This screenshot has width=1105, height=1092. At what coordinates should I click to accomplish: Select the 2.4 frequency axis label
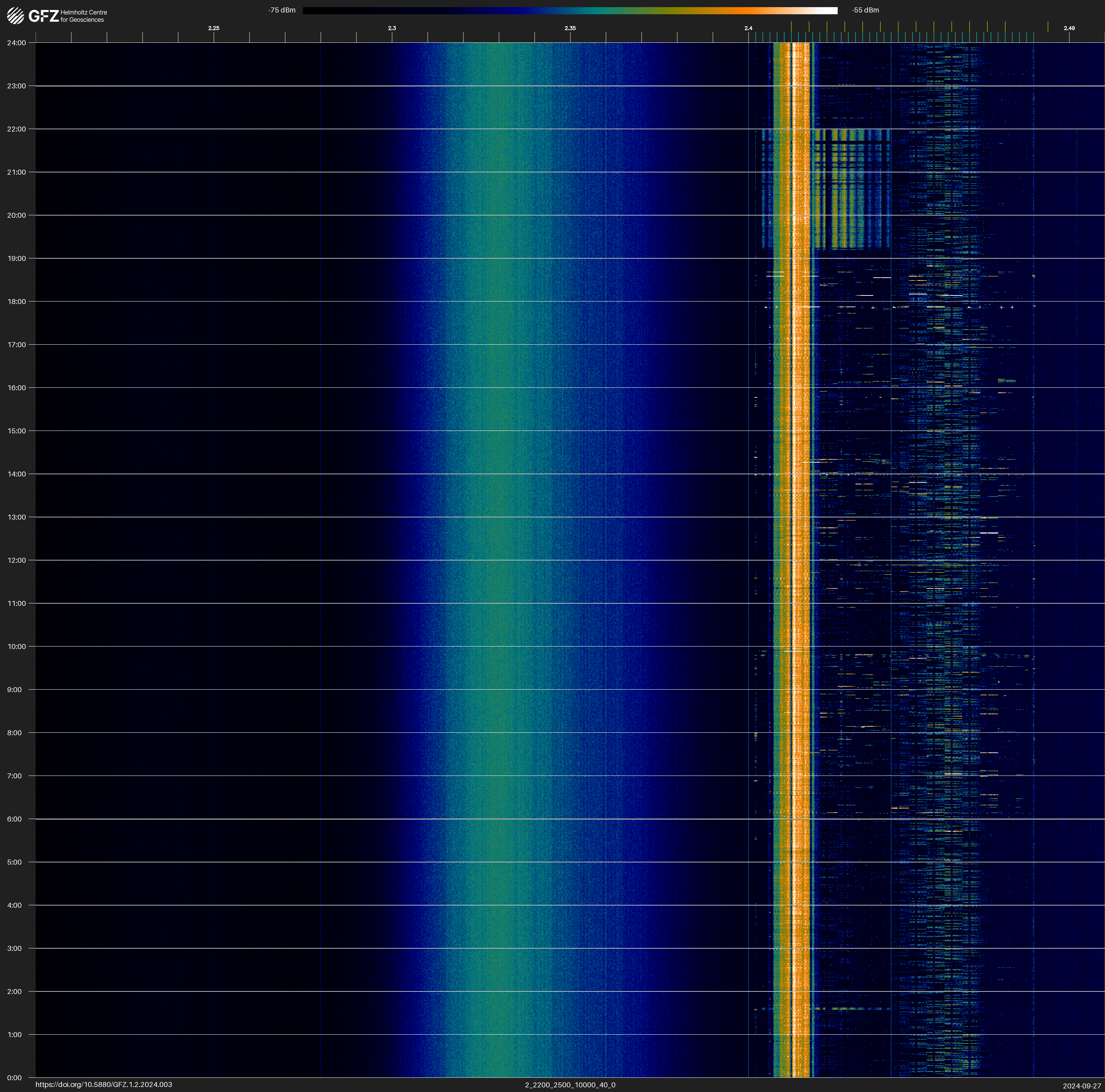pyautogui.click(x=748, y=28)
